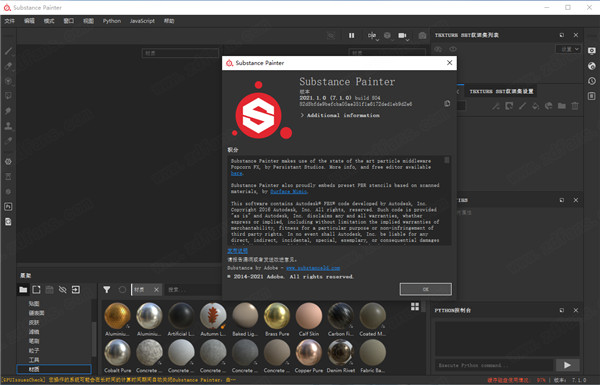Click the trash delete icon in layers toolbar
The height and width of the screenshot is (385, 600).
tap(575, 106)
